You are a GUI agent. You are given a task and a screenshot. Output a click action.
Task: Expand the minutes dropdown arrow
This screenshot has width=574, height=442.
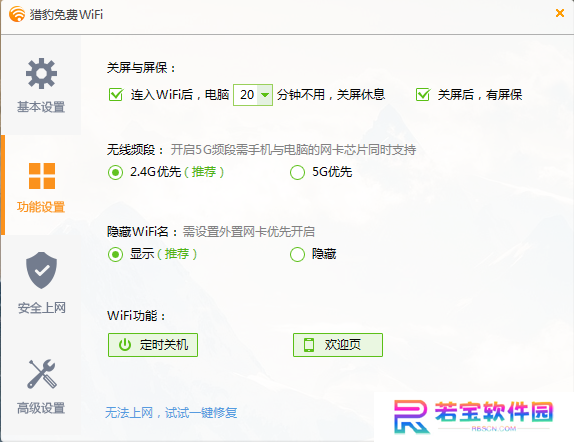coord(265,95)
